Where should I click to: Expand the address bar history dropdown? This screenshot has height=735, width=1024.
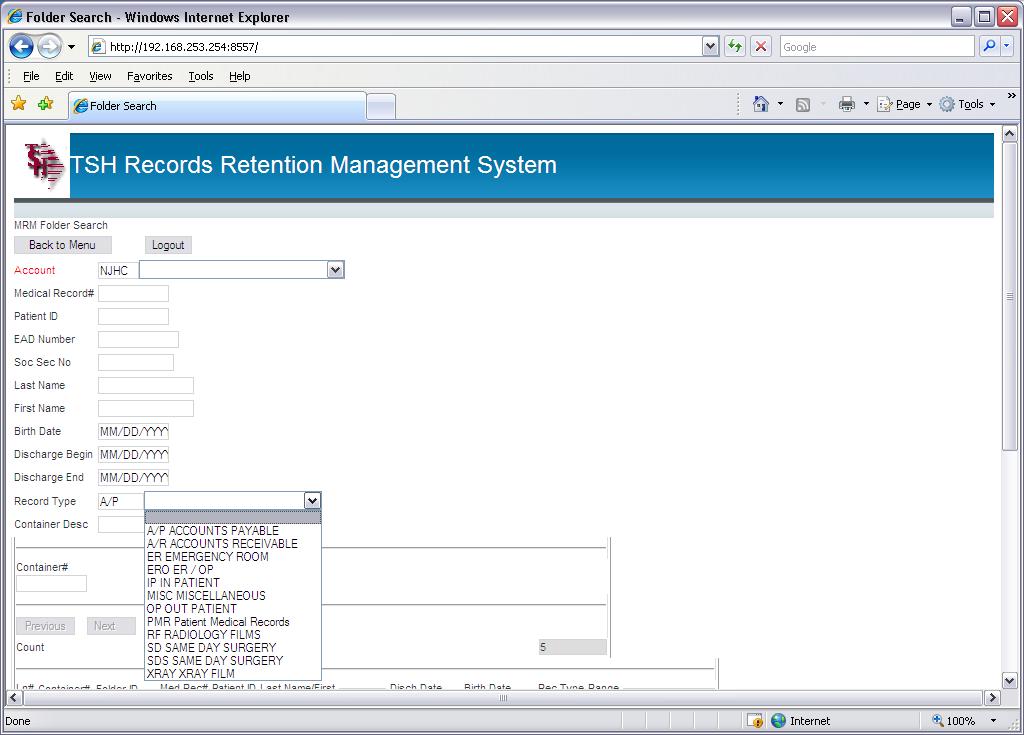click(711, 46)
